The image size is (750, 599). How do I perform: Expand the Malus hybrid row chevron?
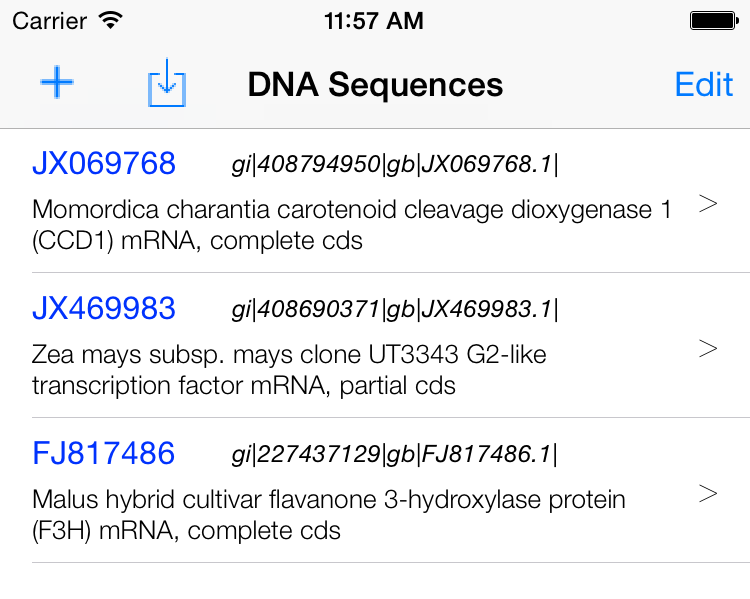click(708, 494)
